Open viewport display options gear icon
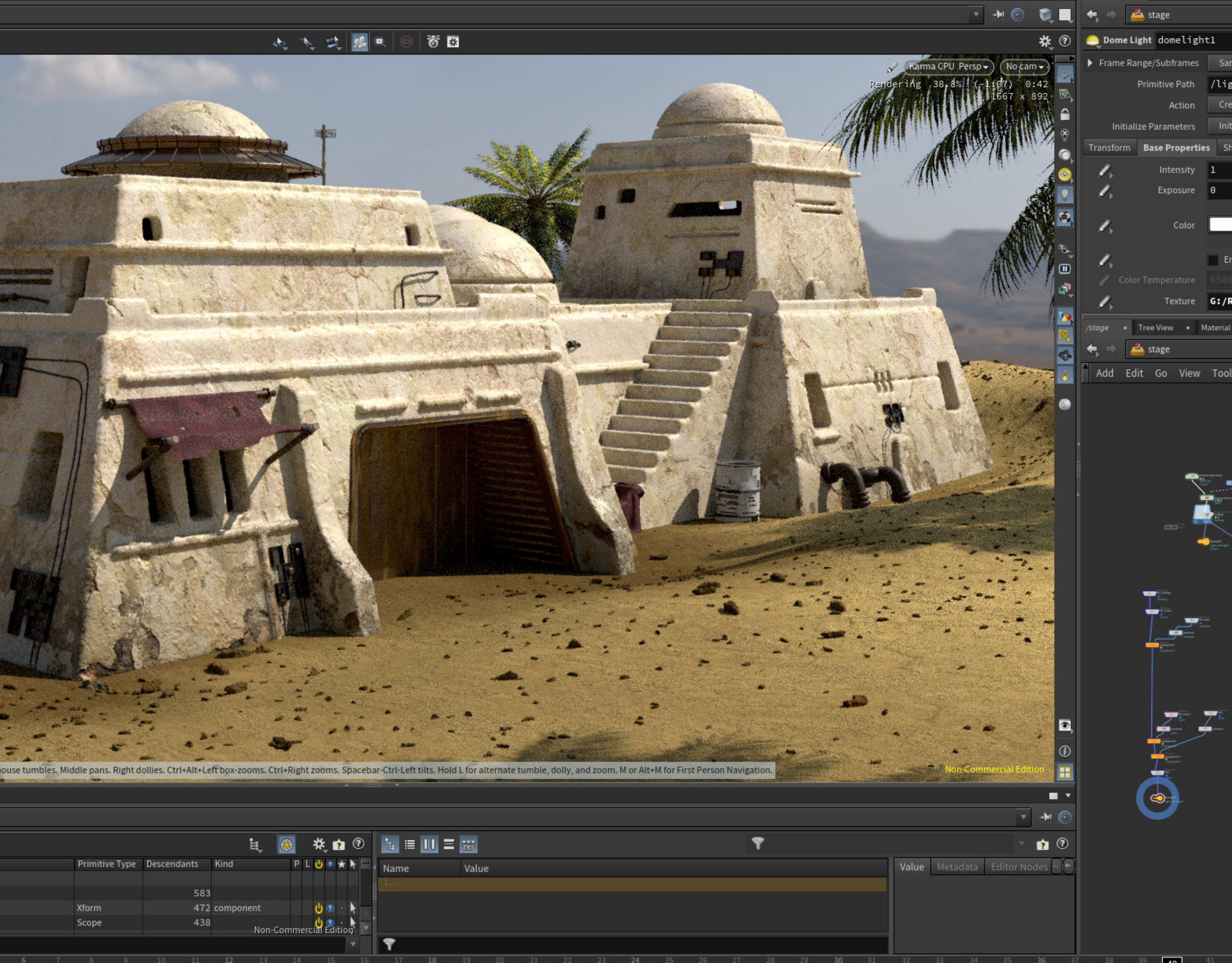The image size is (1232, 963). pos(1045,41)
